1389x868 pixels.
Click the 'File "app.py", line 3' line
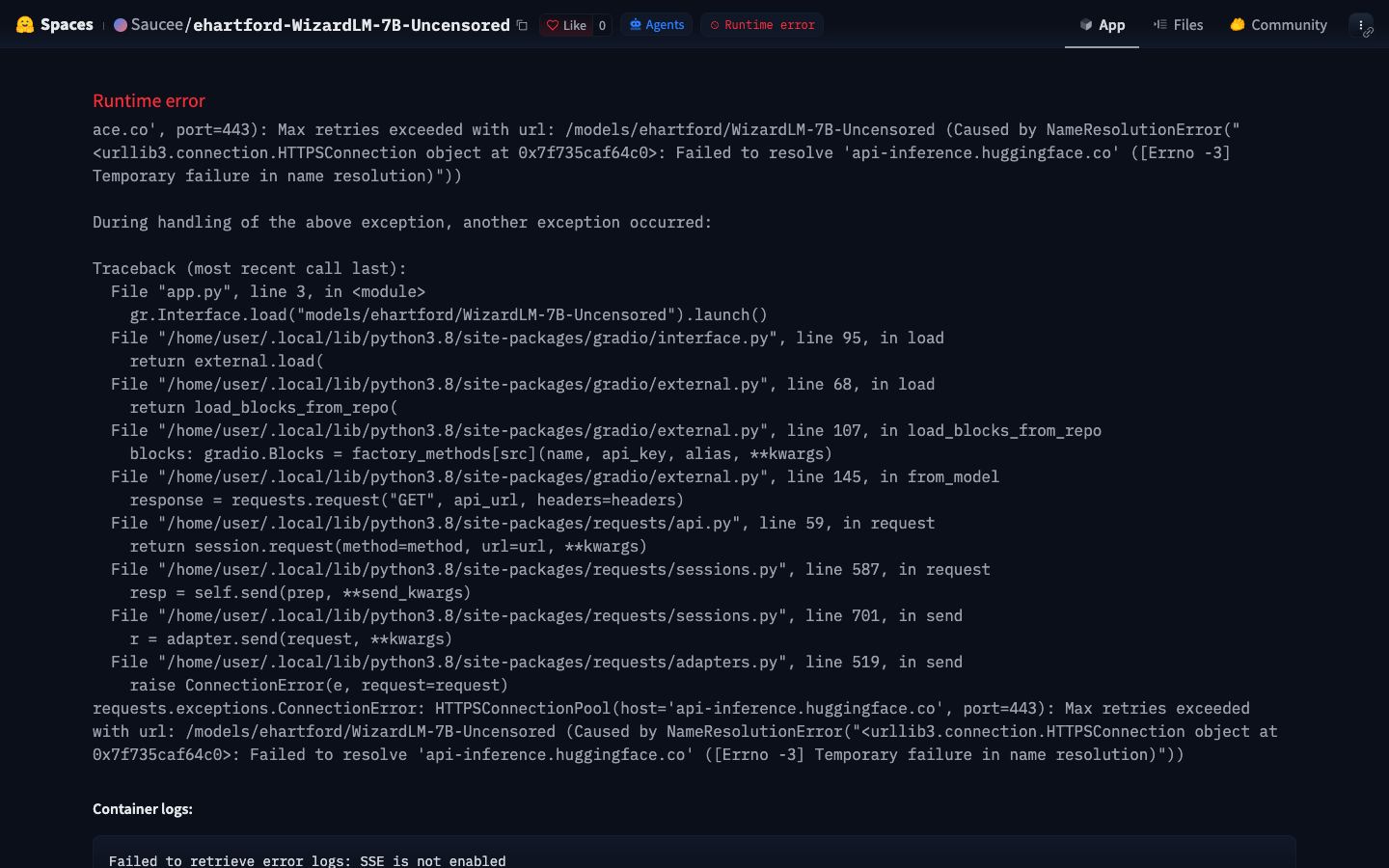[268, 291]
